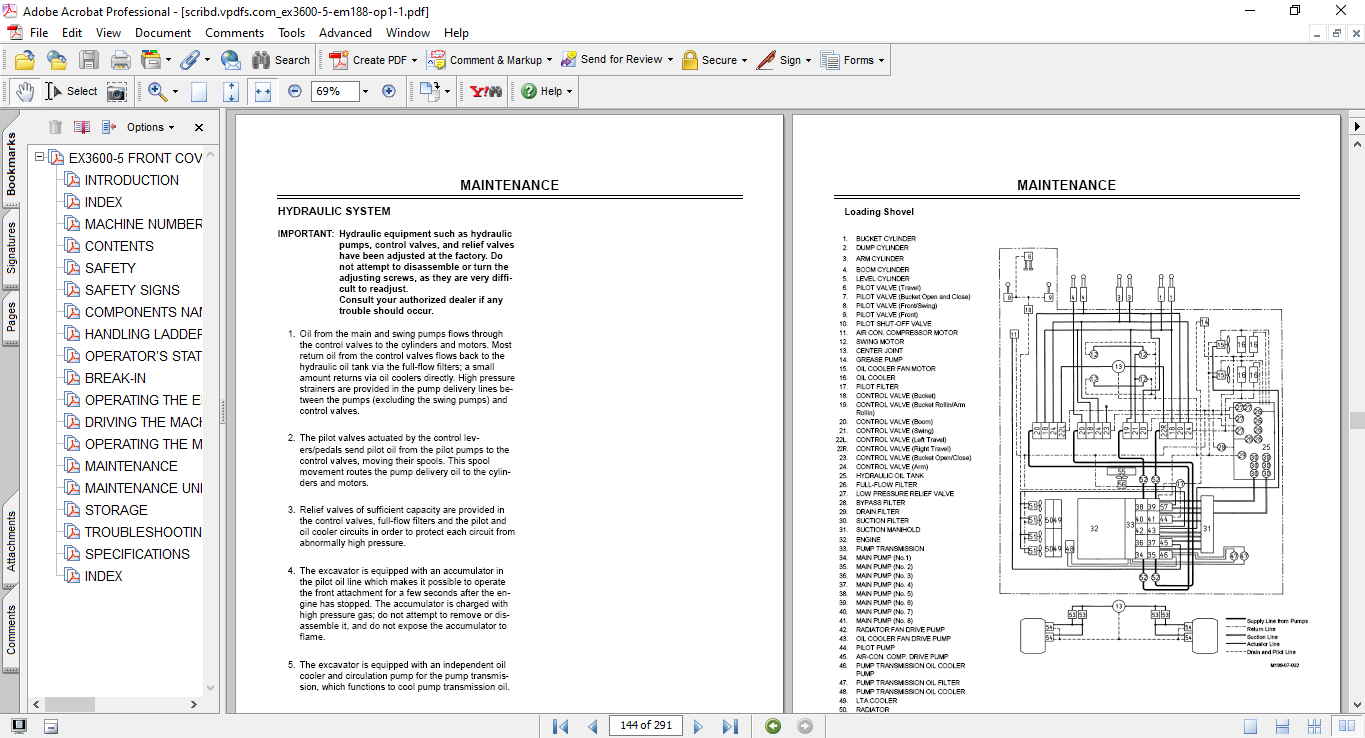Select the Hand tool
This screenshot has width=1365, height=738.
point(24,91)
